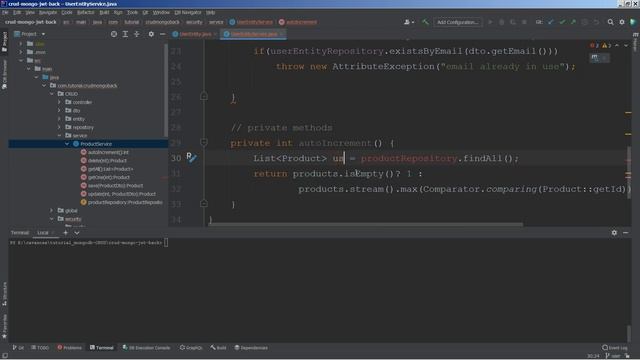
Task: Open the Add Configuration dialog
Action: [458, 22]
